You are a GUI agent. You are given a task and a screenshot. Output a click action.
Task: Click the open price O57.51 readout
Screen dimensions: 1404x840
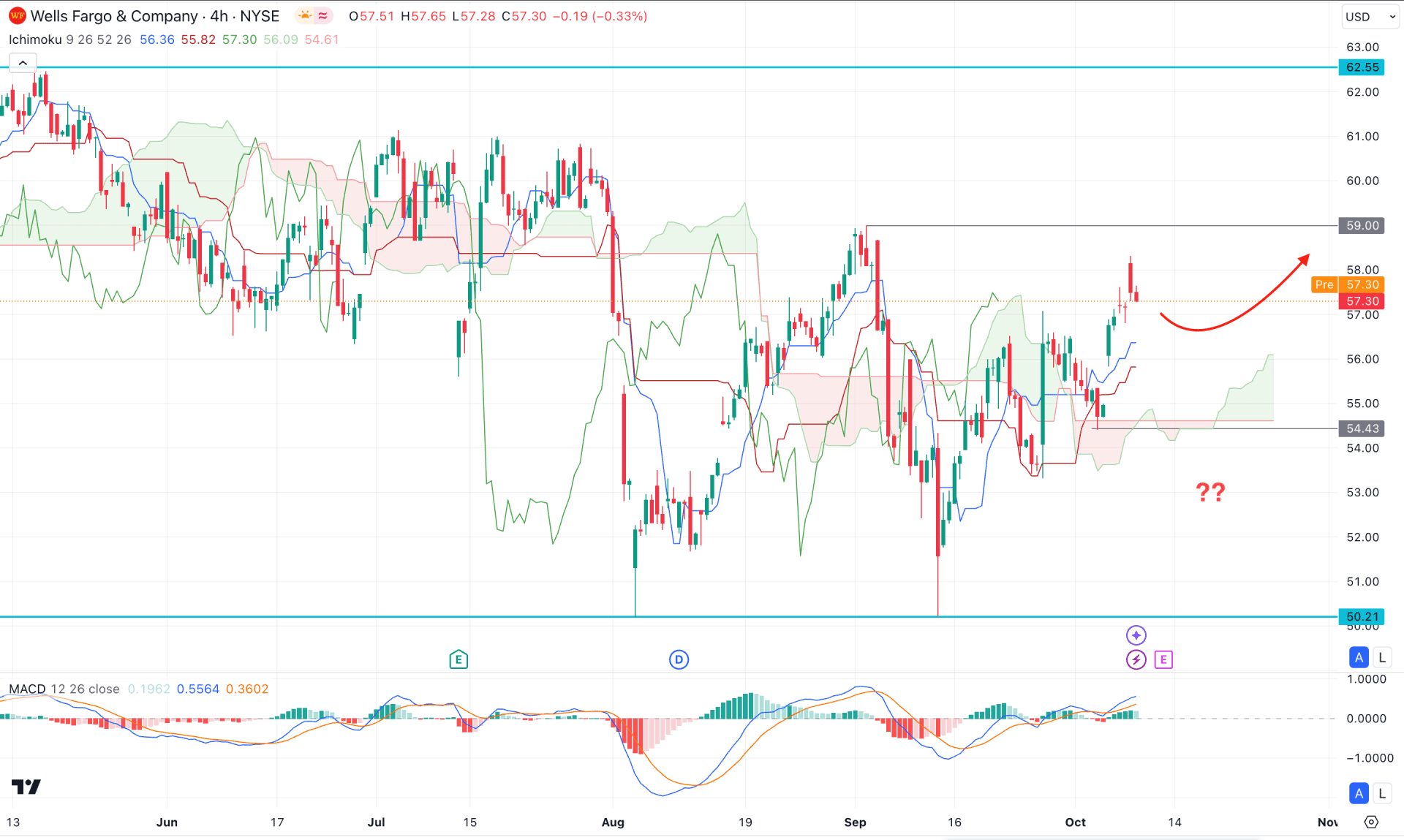pos(371,16)
